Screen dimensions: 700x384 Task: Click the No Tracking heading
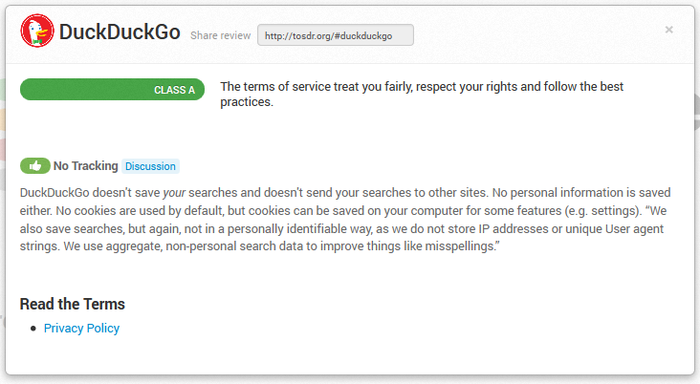pos(86,166)
